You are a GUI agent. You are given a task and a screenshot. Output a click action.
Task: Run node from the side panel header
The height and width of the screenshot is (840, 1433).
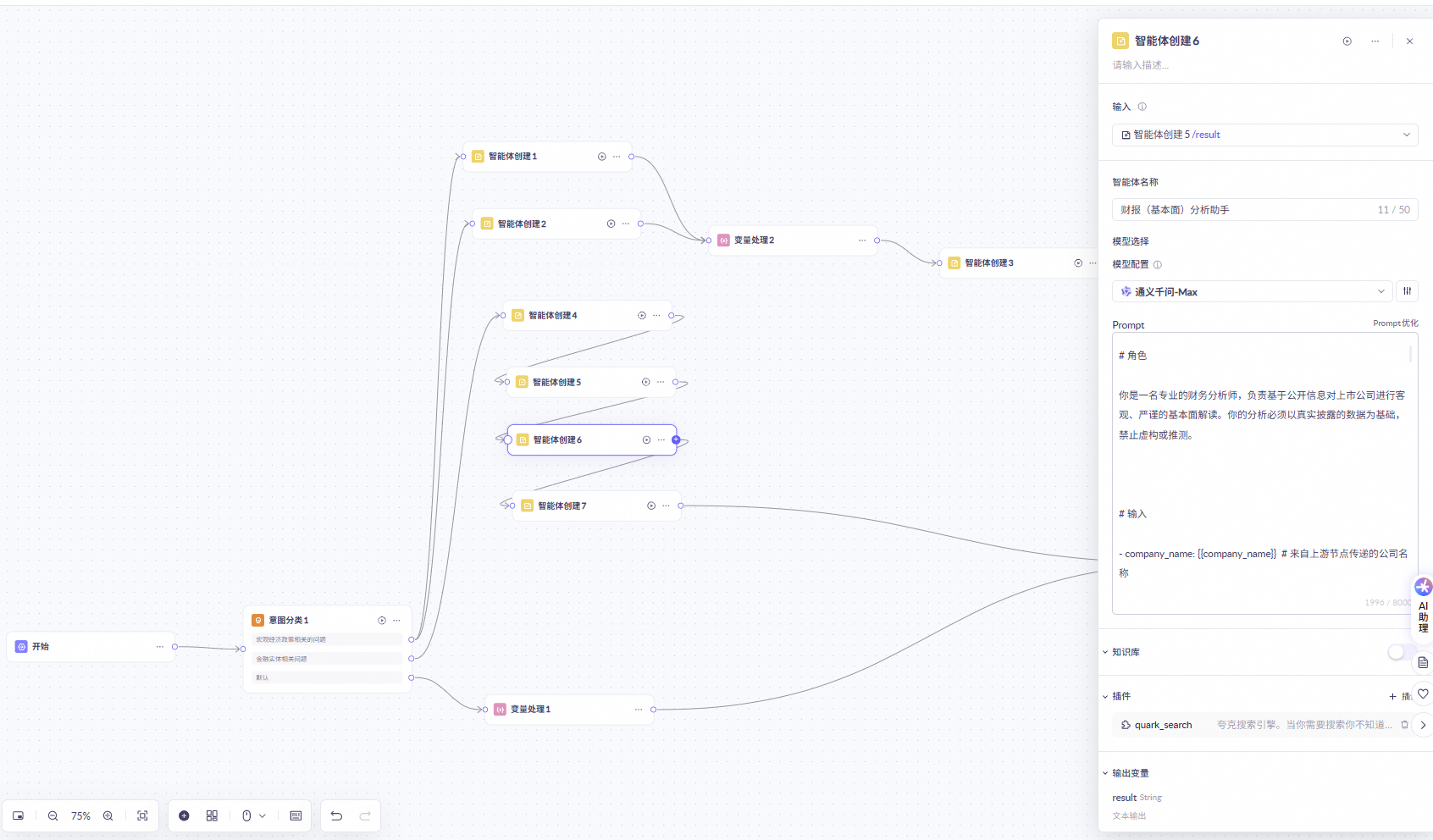(1347, 41)
